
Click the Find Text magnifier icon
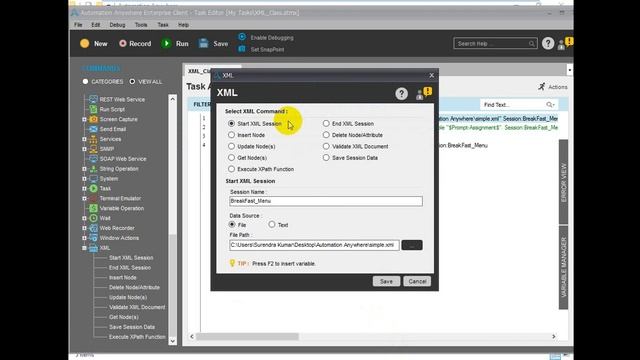click(550, 105)
